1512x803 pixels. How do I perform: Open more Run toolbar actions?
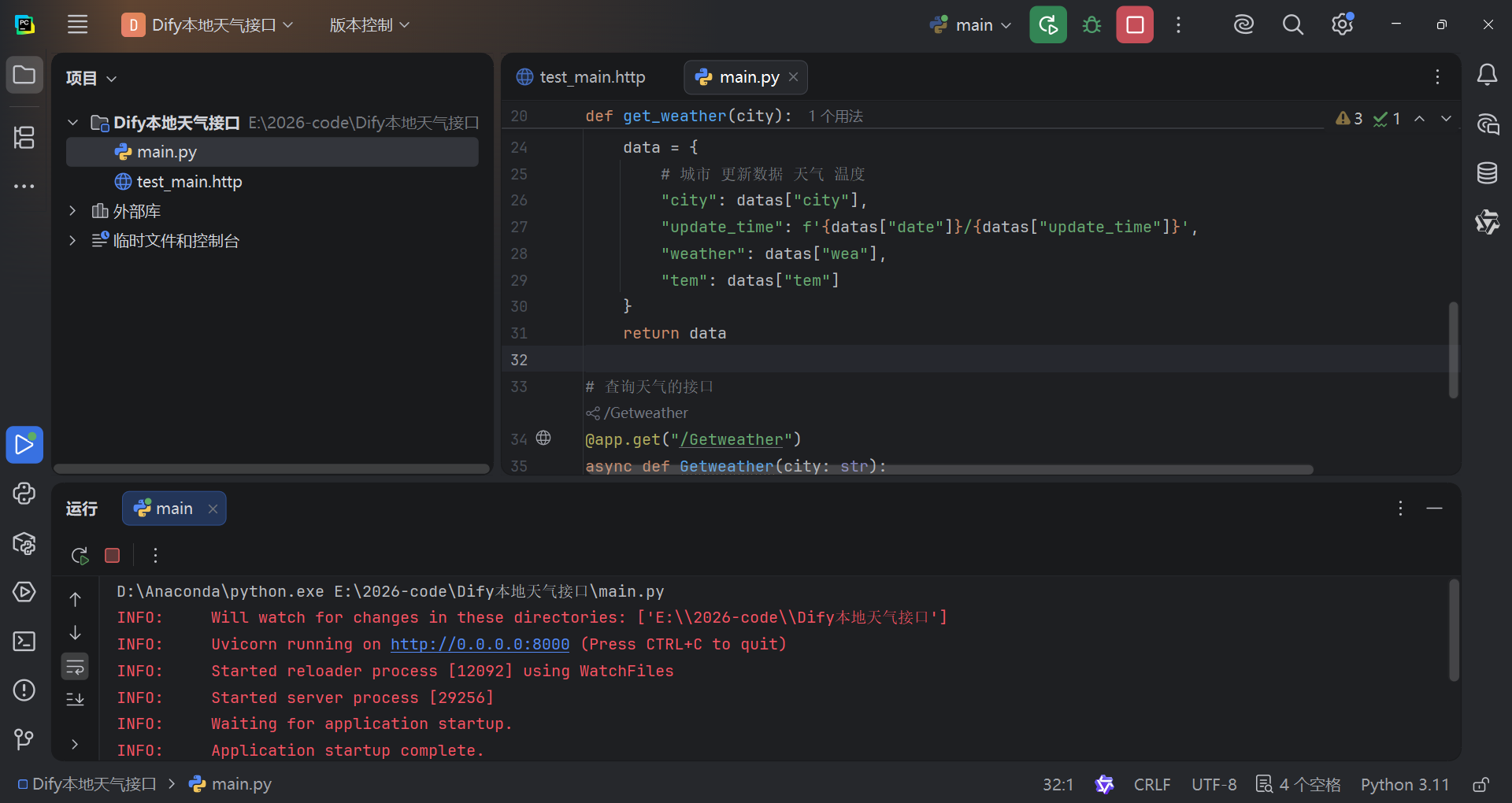(x=155, y=556)
